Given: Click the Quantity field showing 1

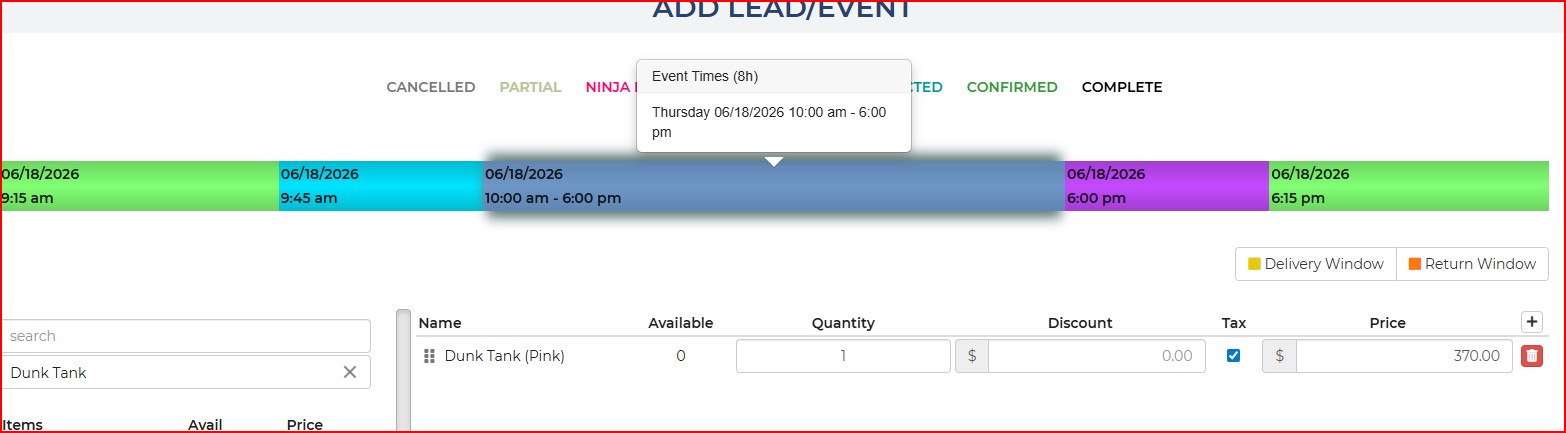Looking at the screenshot, I should (843, 356).
